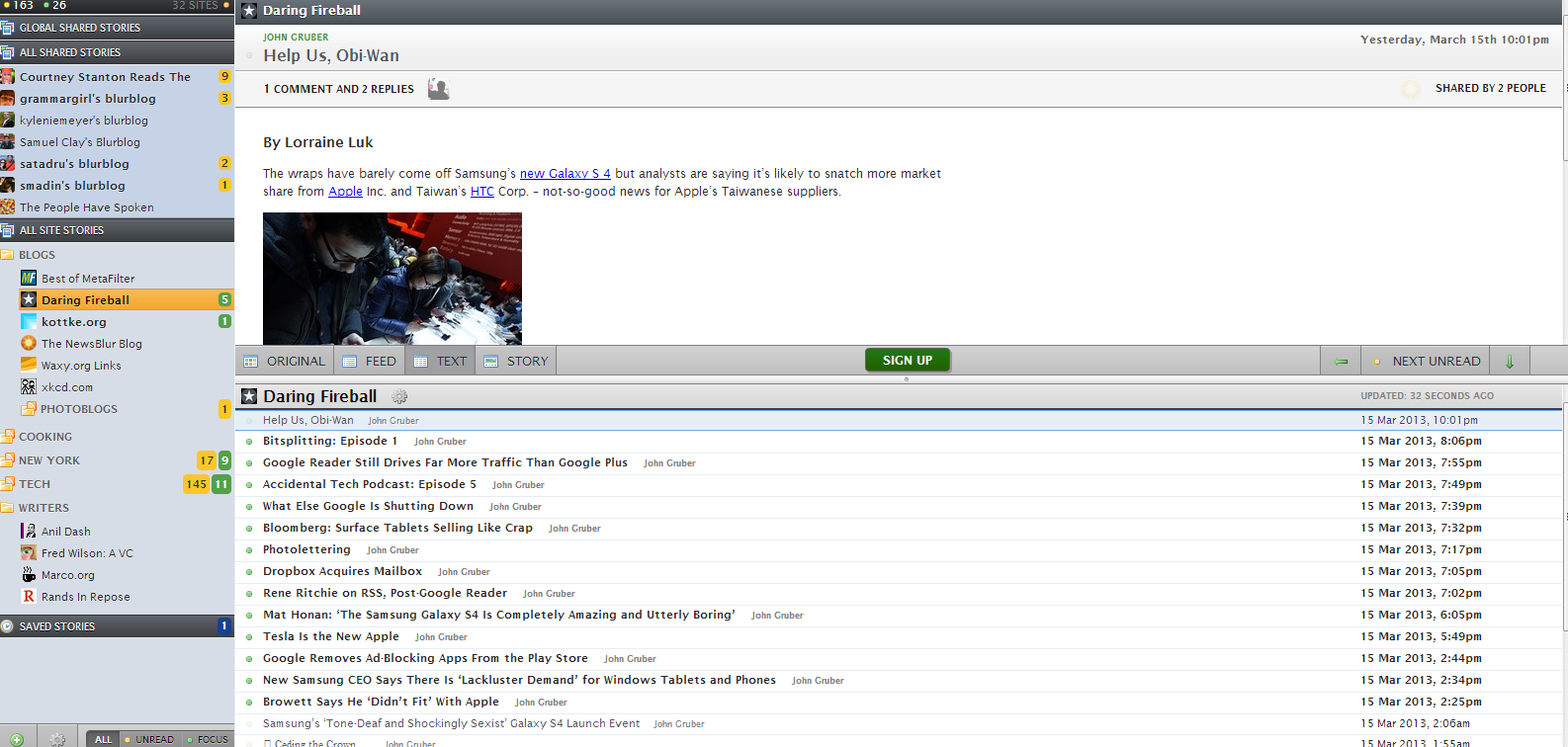1568x747 pixels.
Task: Open the HTC link in article
Action: tap(482, 191)
